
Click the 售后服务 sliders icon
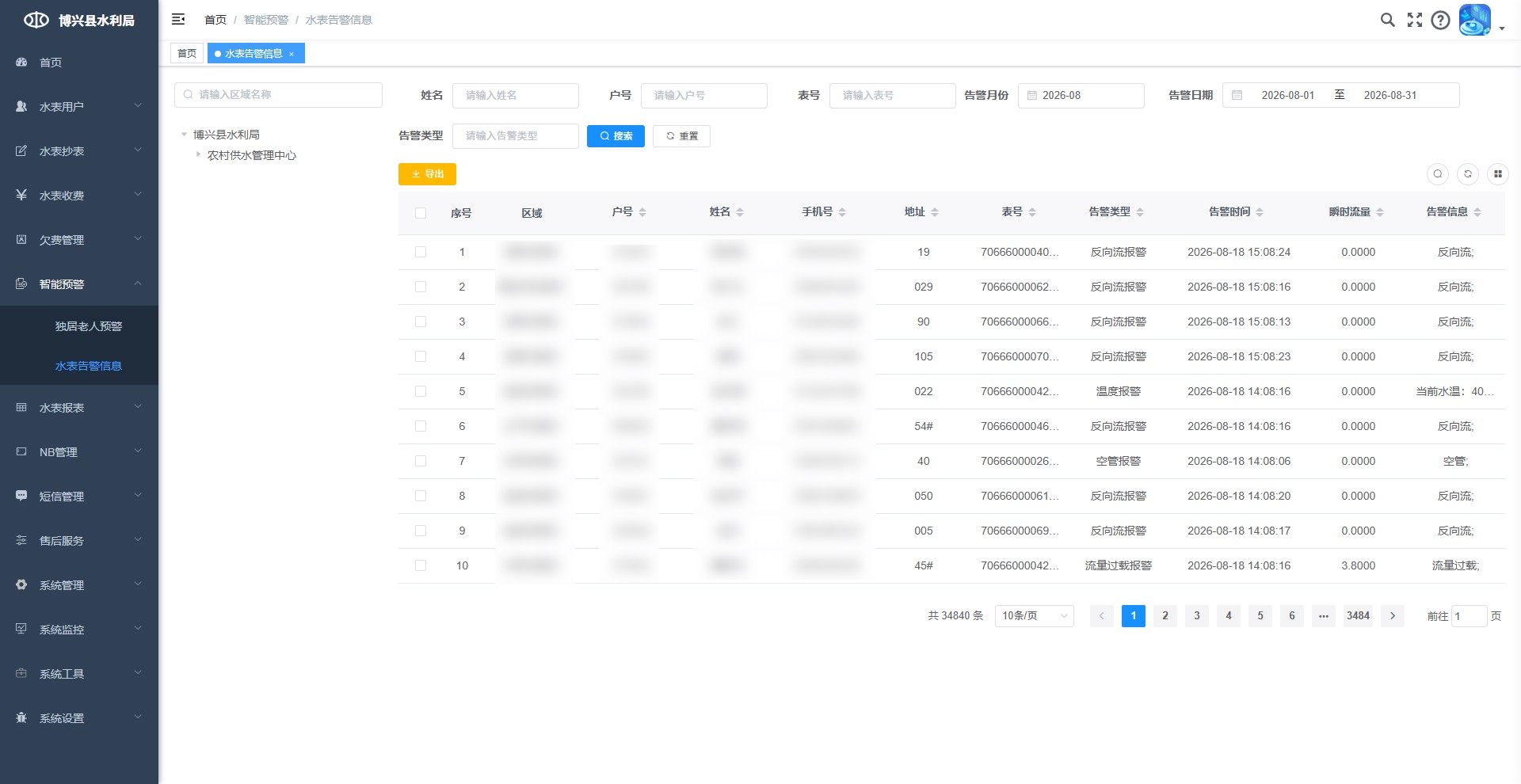point(21,540)
